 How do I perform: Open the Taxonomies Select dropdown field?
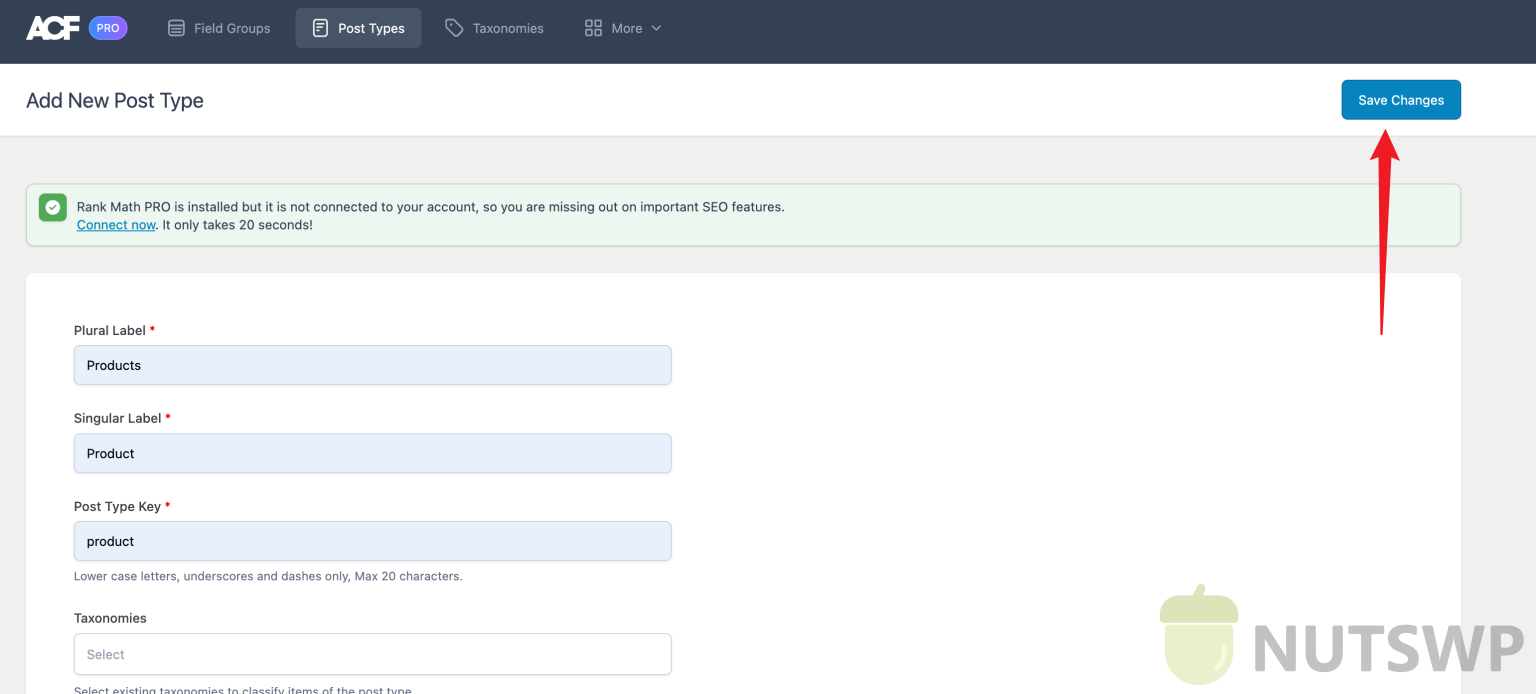(372, 654)
